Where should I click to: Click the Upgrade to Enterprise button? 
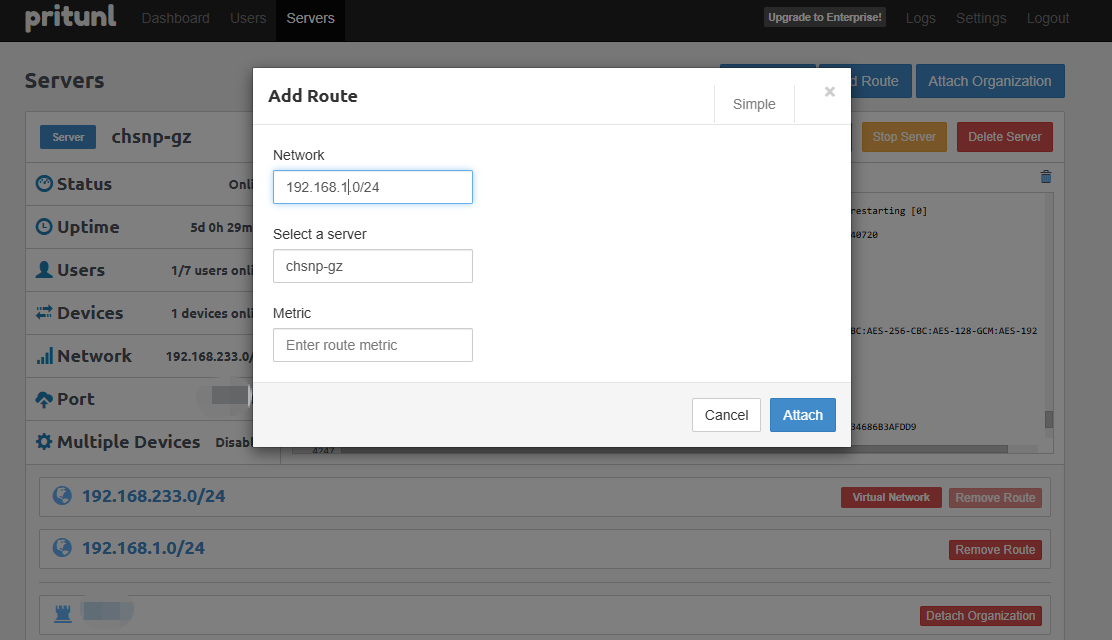(825, 18)
